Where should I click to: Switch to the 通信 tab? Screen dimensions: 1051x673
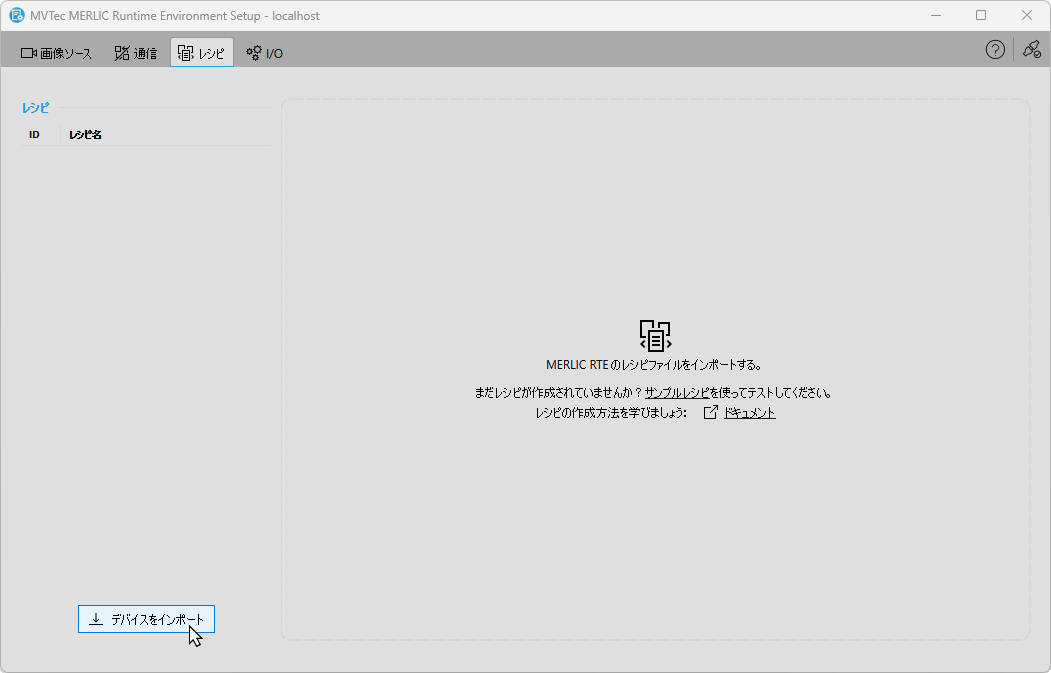136,53
